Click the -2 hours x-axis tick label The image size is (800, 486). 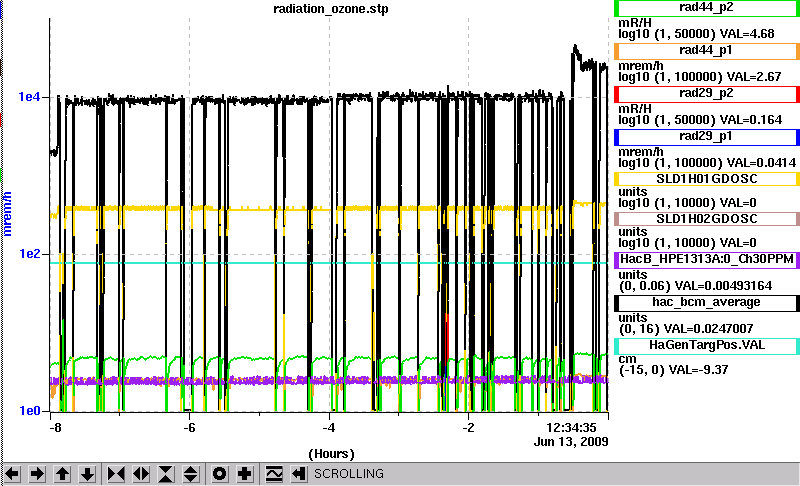[468, 428]
